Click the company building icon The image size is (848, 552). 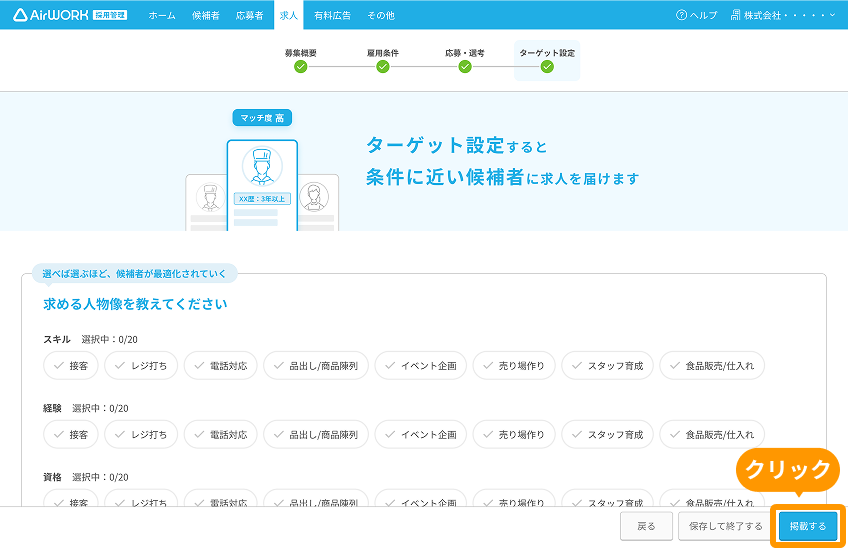[735, 15]
